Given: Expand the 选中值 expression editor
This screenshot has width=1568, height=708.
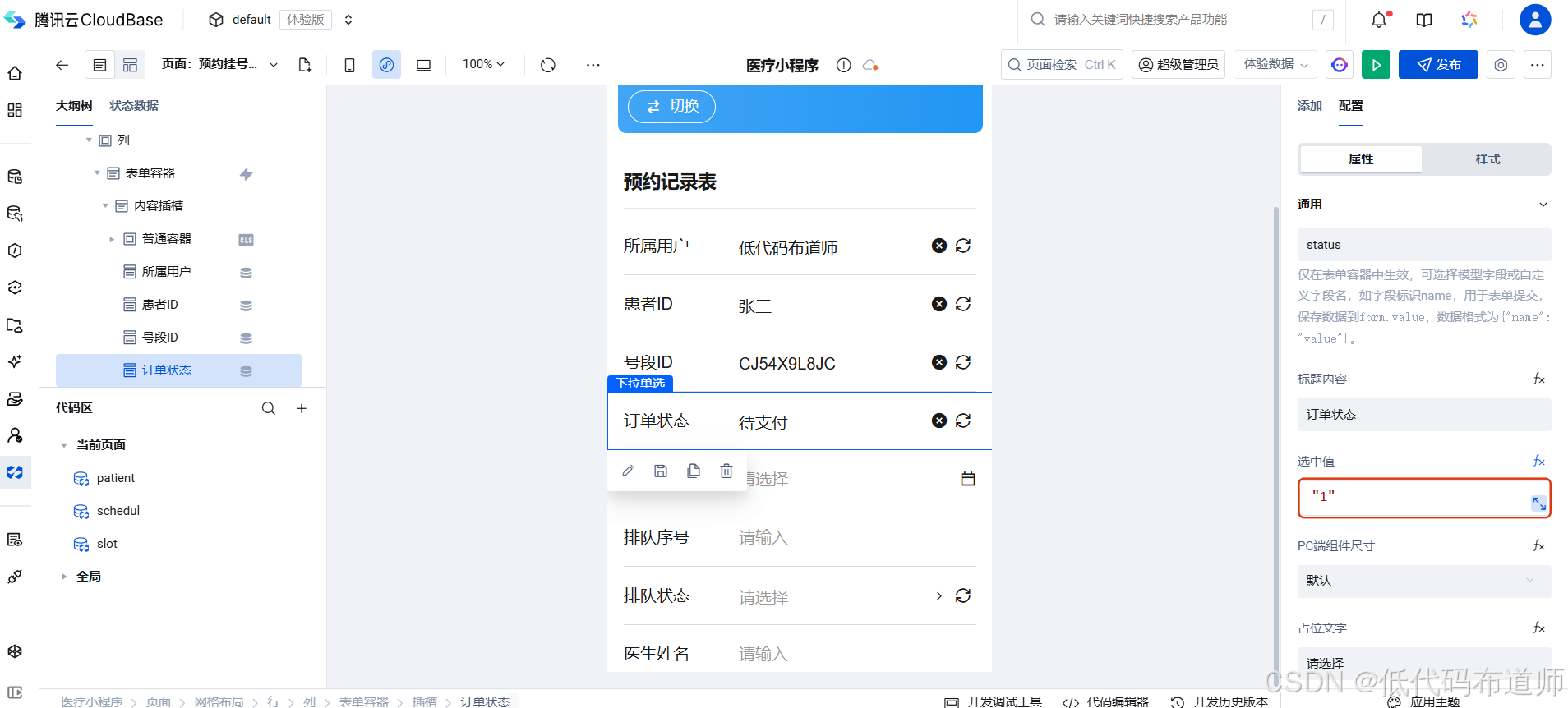Looking at the screenshot, I should pyautogui.click(x=1539, y=503).
